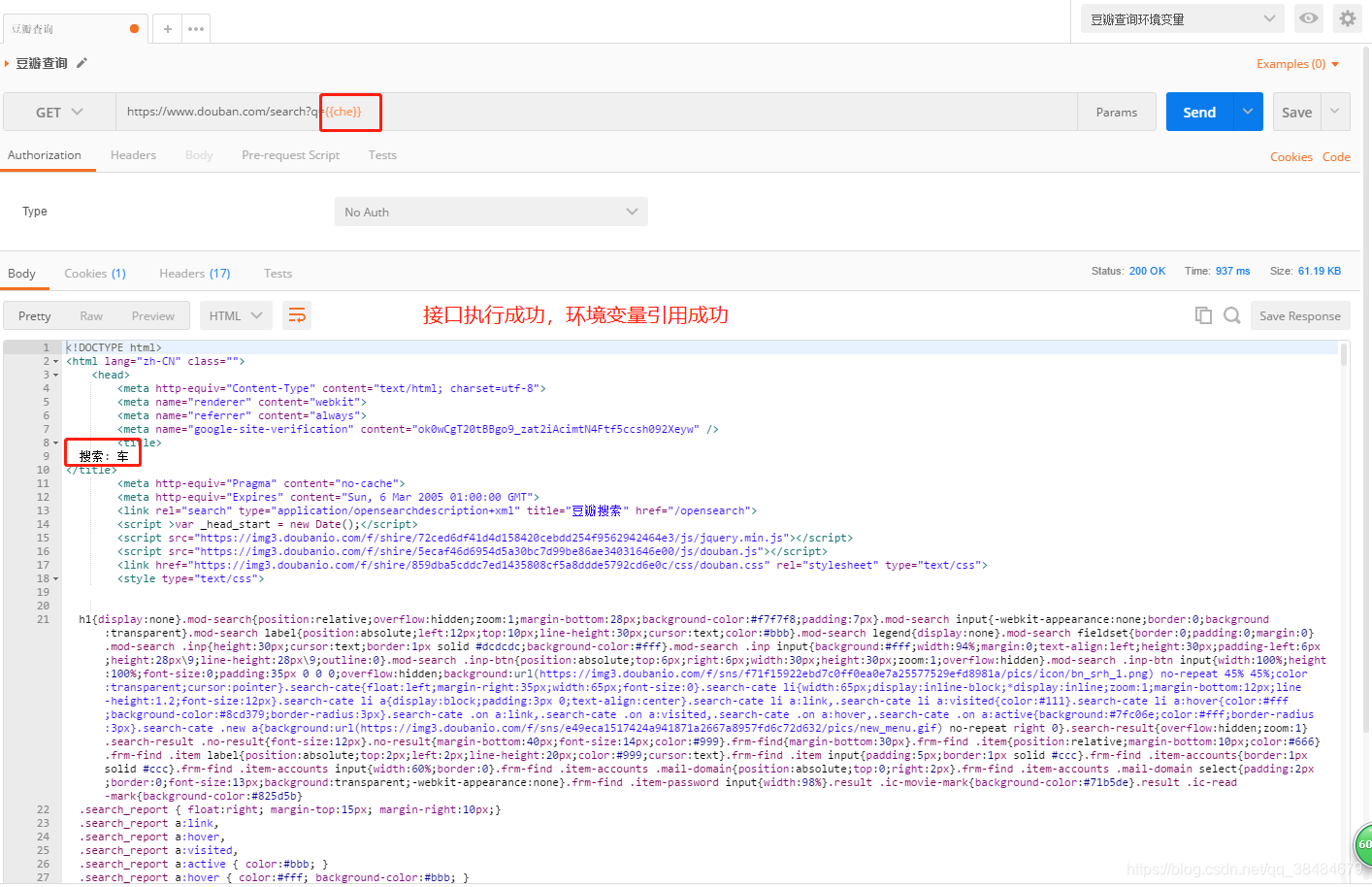The width and height of the screenshot is (1372, 887).
Task: Click the Save button
Action: click(1296, 112)
